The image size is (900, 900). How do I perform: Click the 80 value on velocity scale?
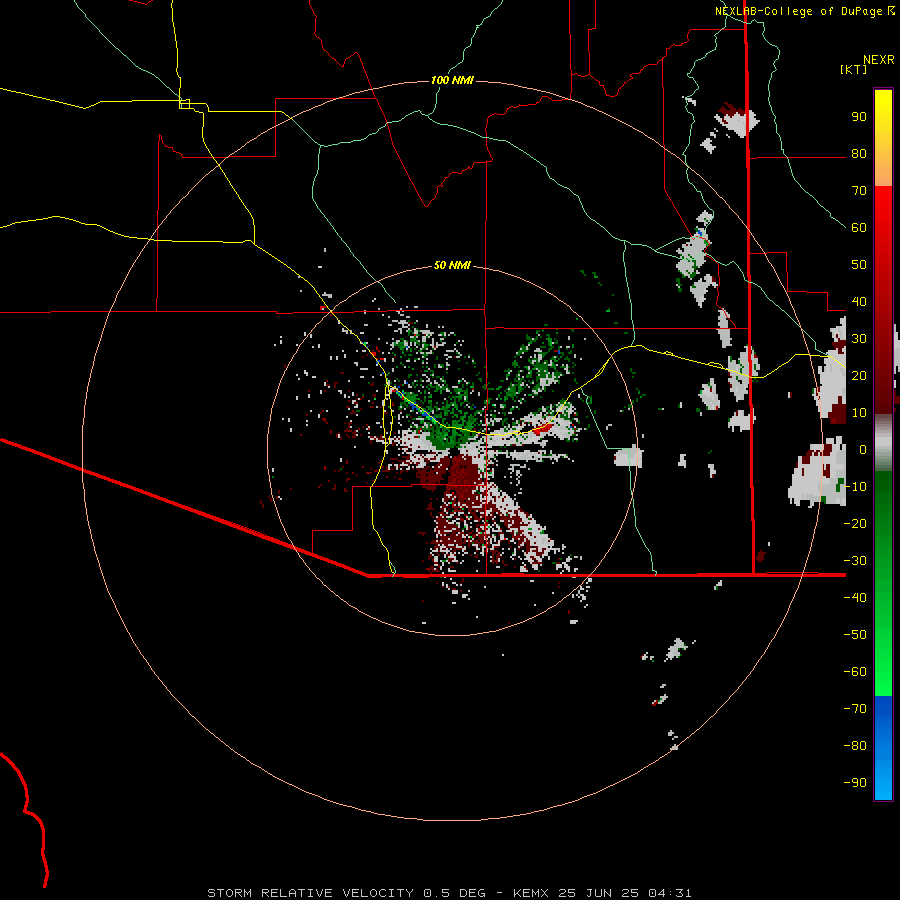[x=859, y=153]
